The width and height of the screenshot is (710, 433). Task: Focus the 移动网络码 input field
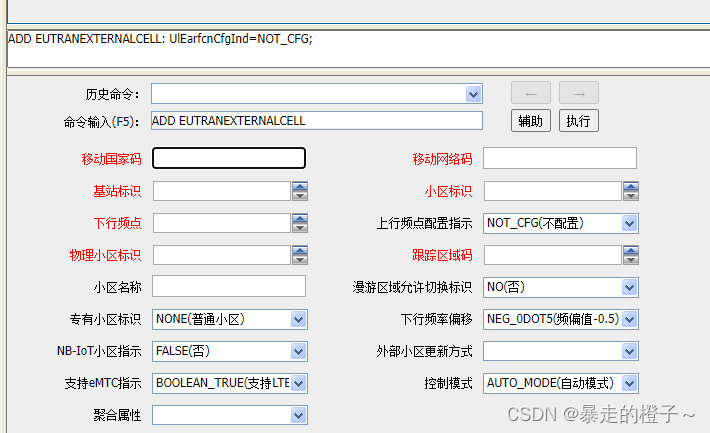560,158
